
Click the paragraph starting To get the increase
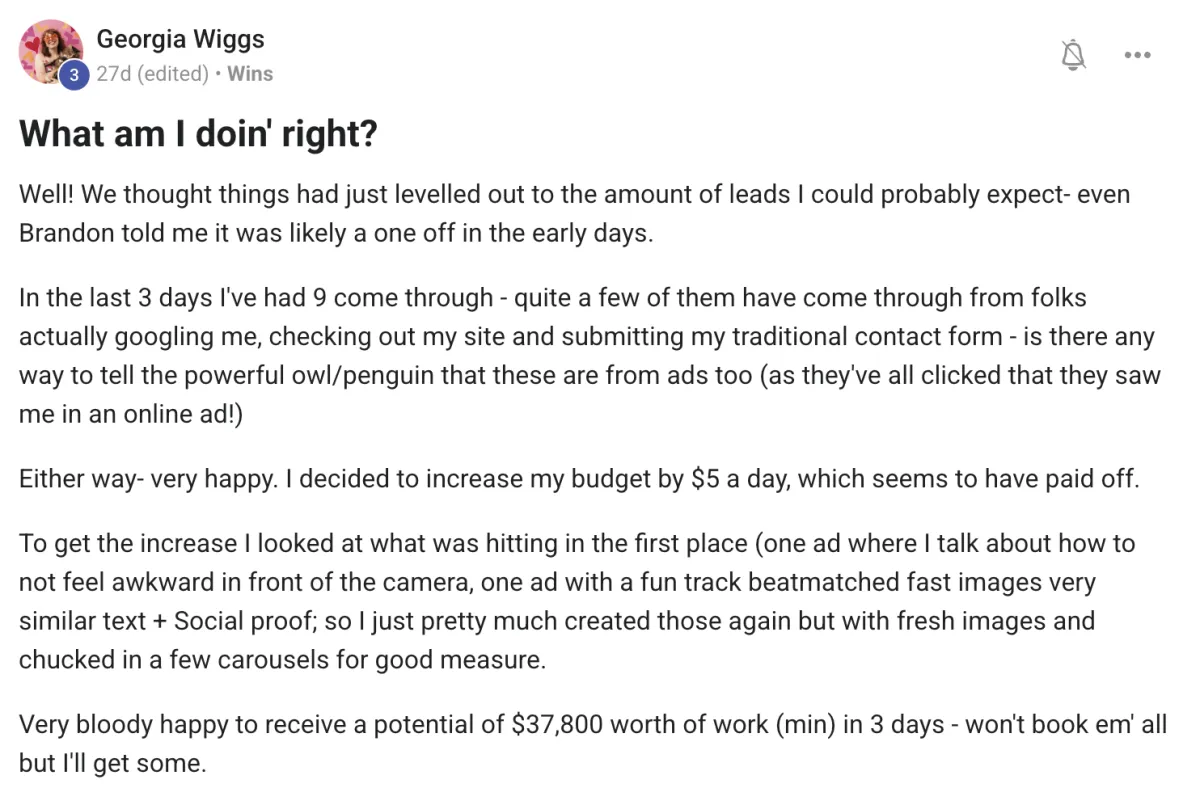[577, 601]
